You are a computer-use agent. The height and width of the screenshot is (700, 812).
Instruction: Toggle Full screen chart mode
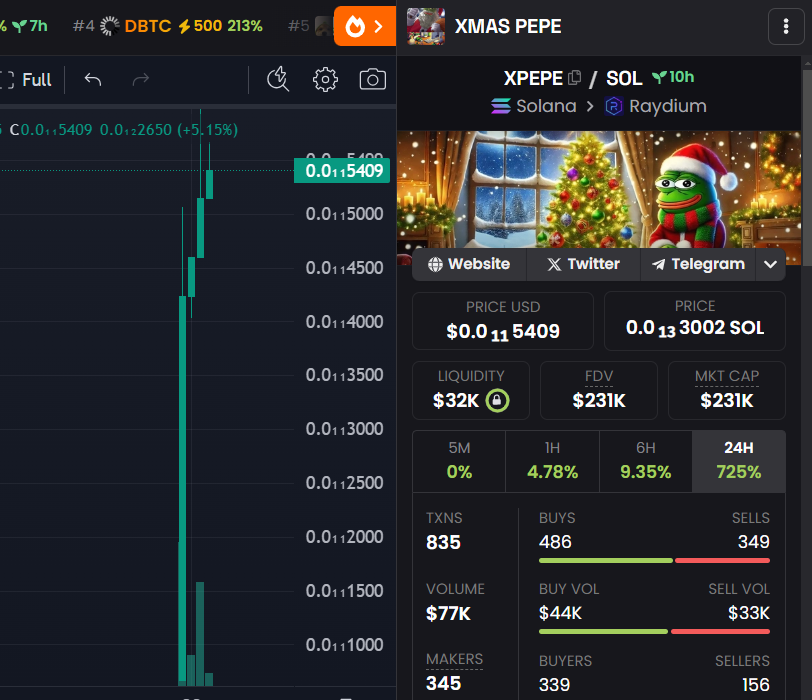tap(26, 80)
